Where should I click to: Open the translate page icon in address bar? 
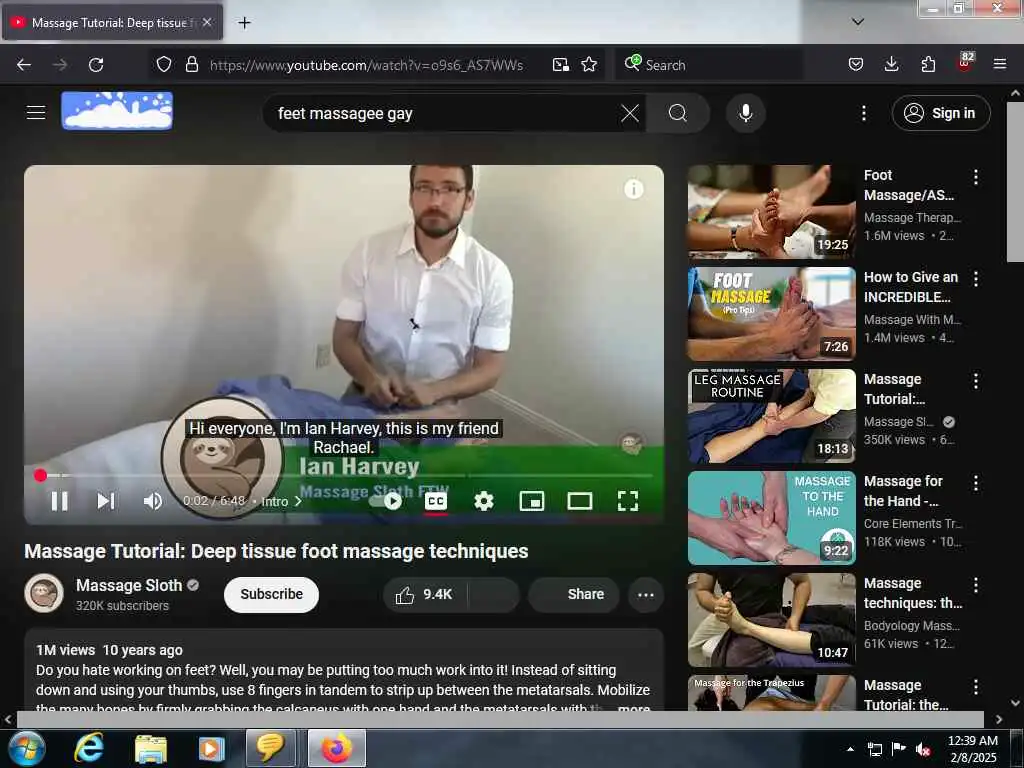click(x=560, y=65)
